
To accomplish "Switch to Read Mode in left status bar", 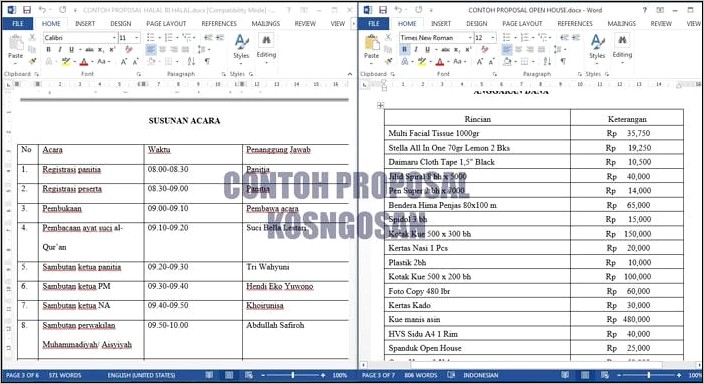I will click(209, 375).
